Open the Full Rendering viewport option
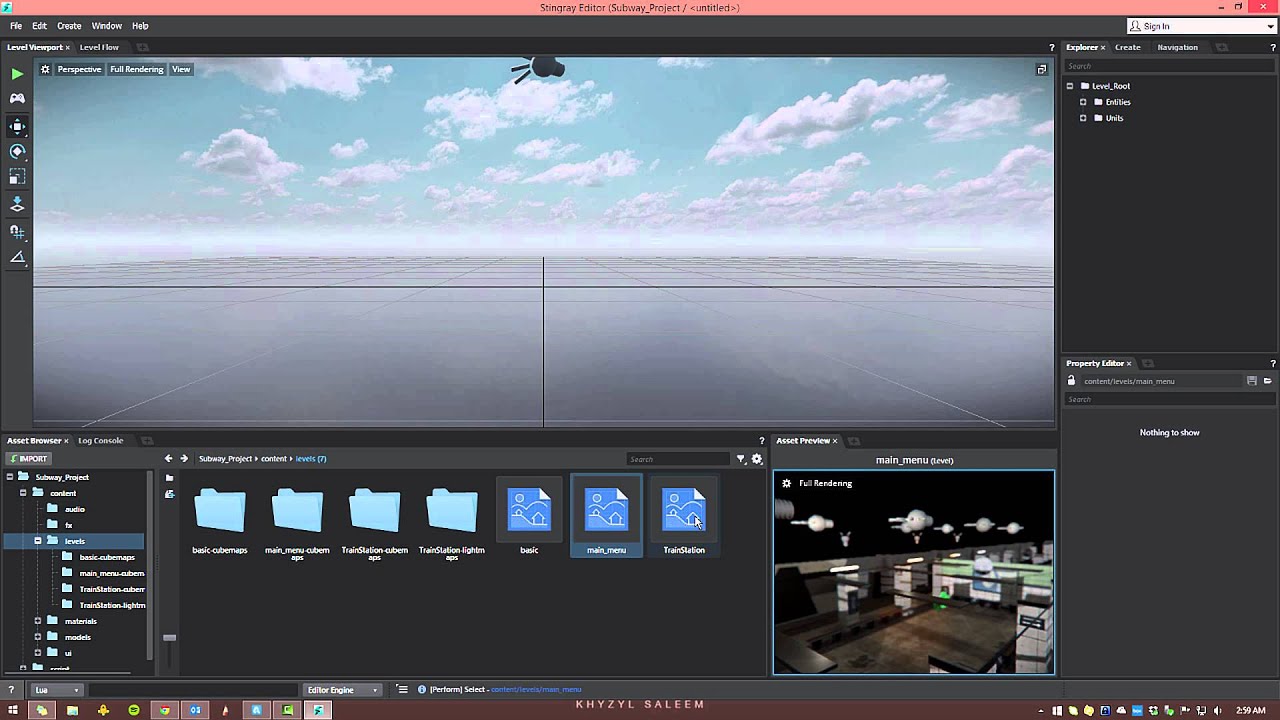Screen dimensions: 1280x720 click(136, 69)
